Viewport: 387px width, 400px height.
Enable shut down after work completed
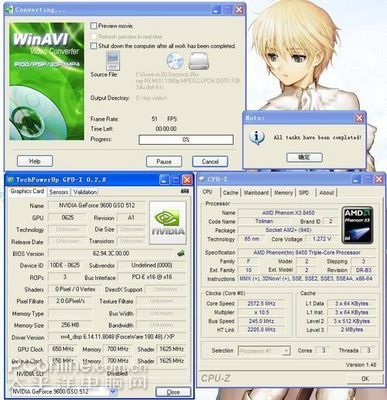coord(94,46)
